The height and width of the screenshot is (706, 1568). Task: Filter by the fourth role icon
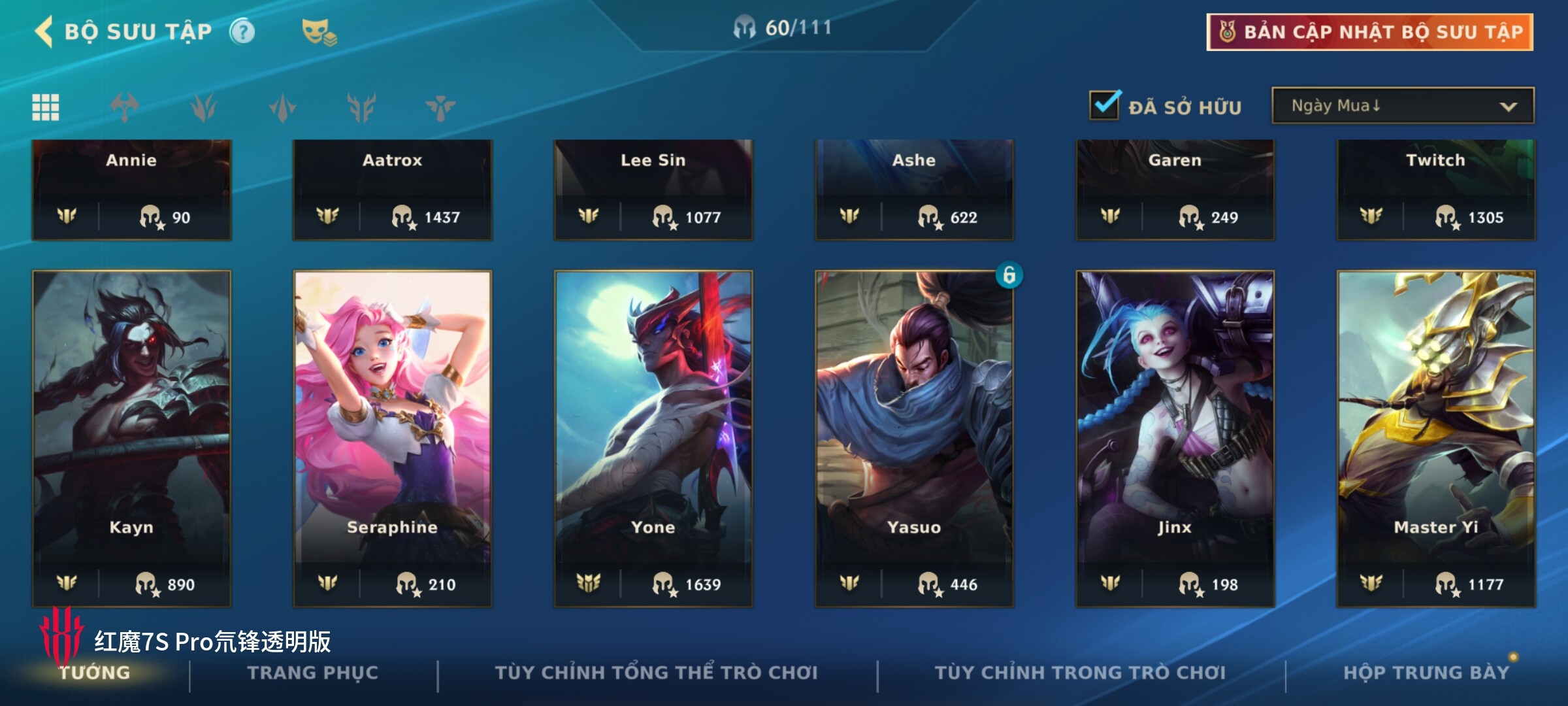coord(362,107)
